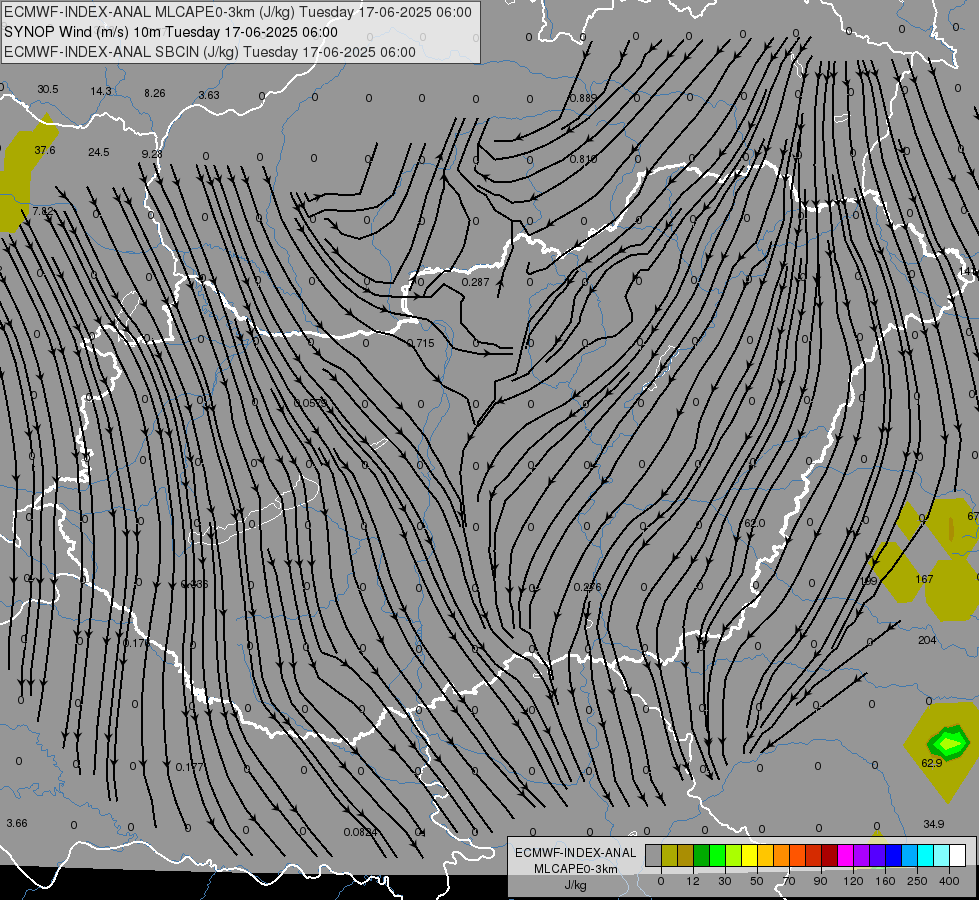Screen dimensions: 979x900
Task: Click the map value '3.63'
Action: 209,95
